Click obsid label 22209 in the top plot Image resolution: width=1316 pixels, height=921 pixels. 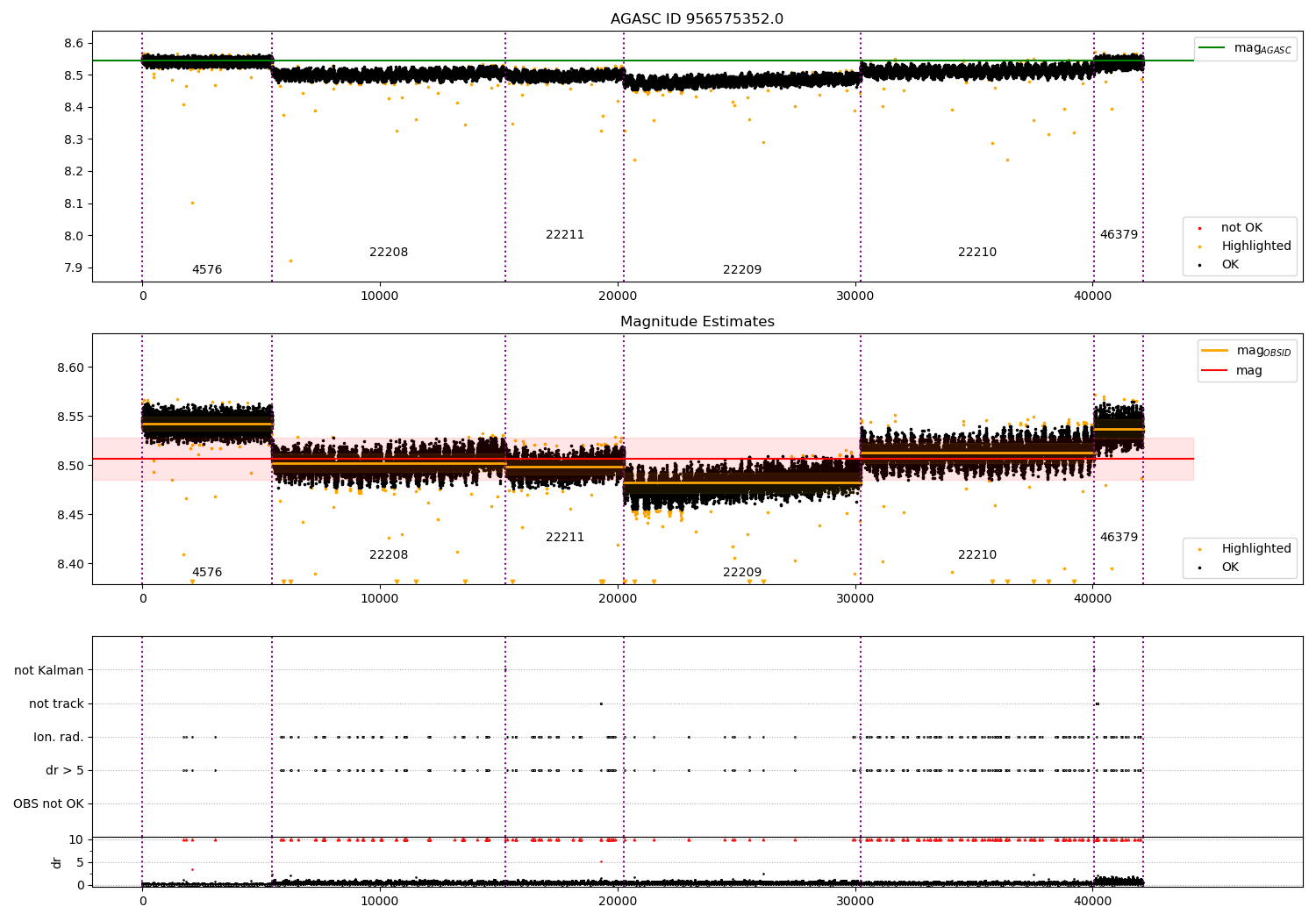tap(742, 270)
